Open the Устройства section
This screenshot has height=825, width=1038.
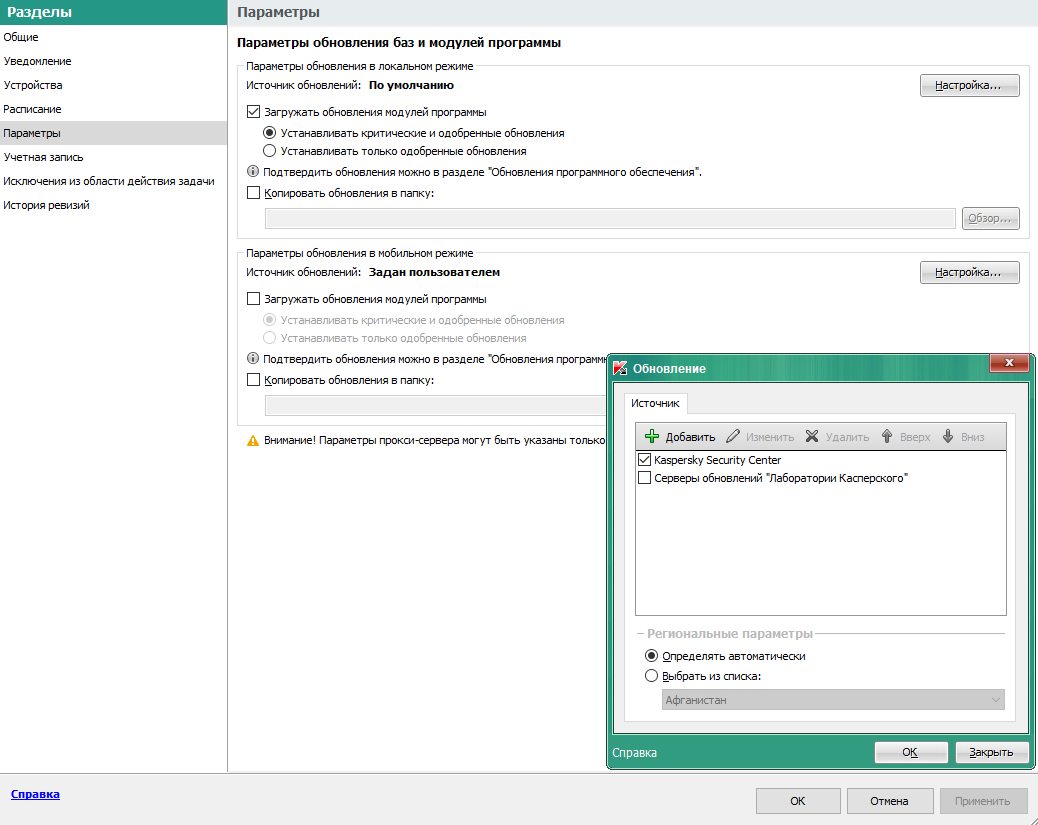pyautogui.click(x=113, y=85)
